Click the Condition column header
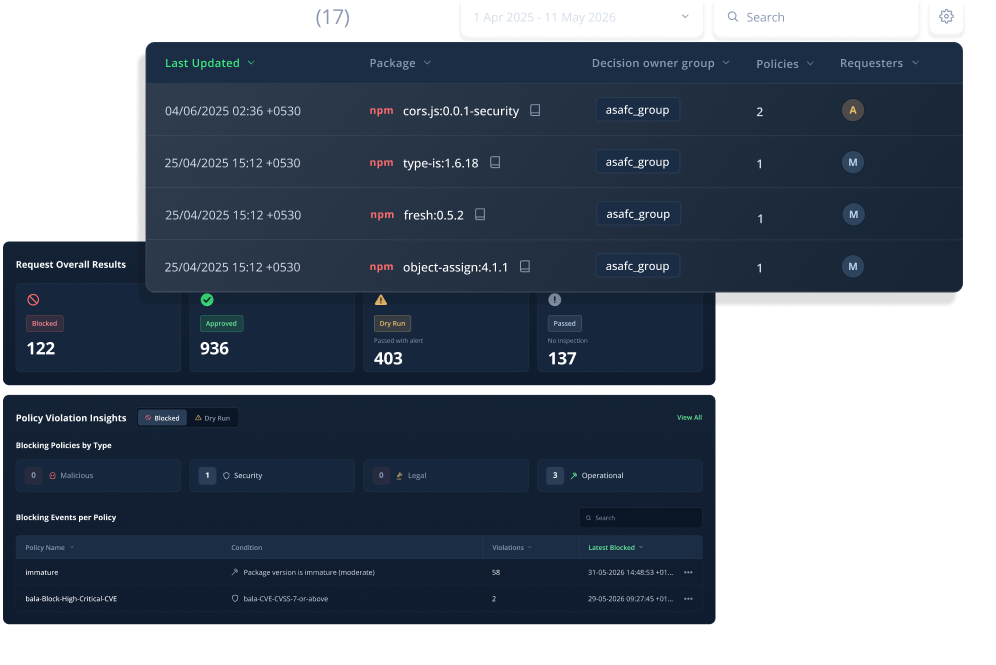This screenshot has width=996, height=665. (x=246, y=547)
